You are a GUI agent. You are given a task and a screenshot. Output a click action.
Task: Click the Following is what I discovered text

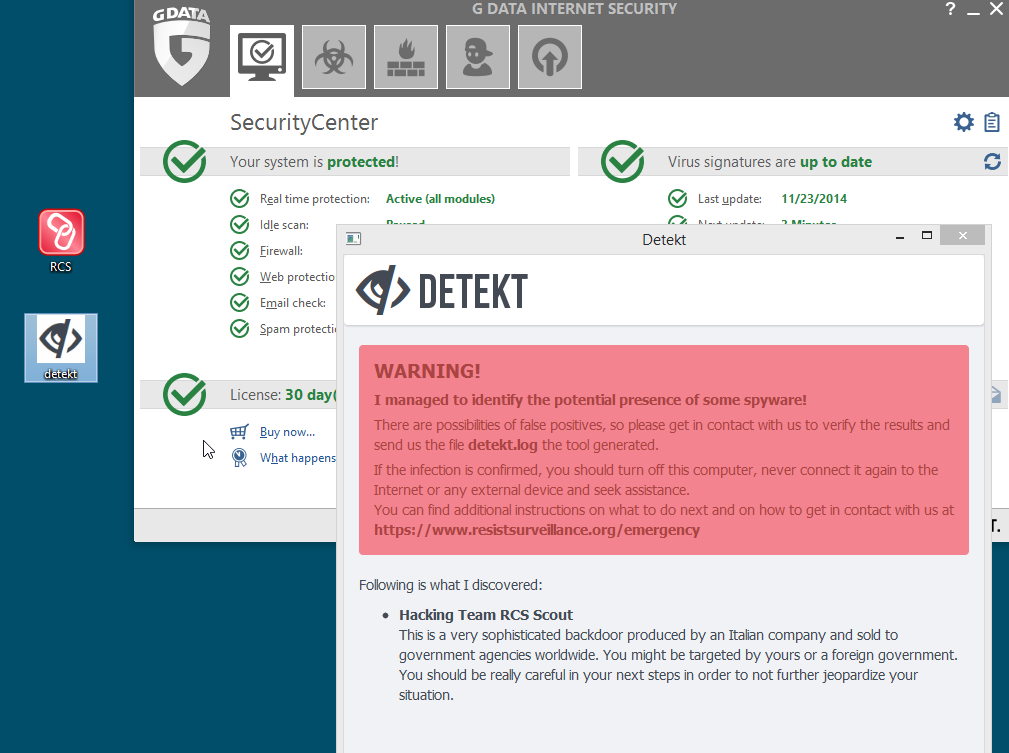pyautogui.click(x=450, y=585)
